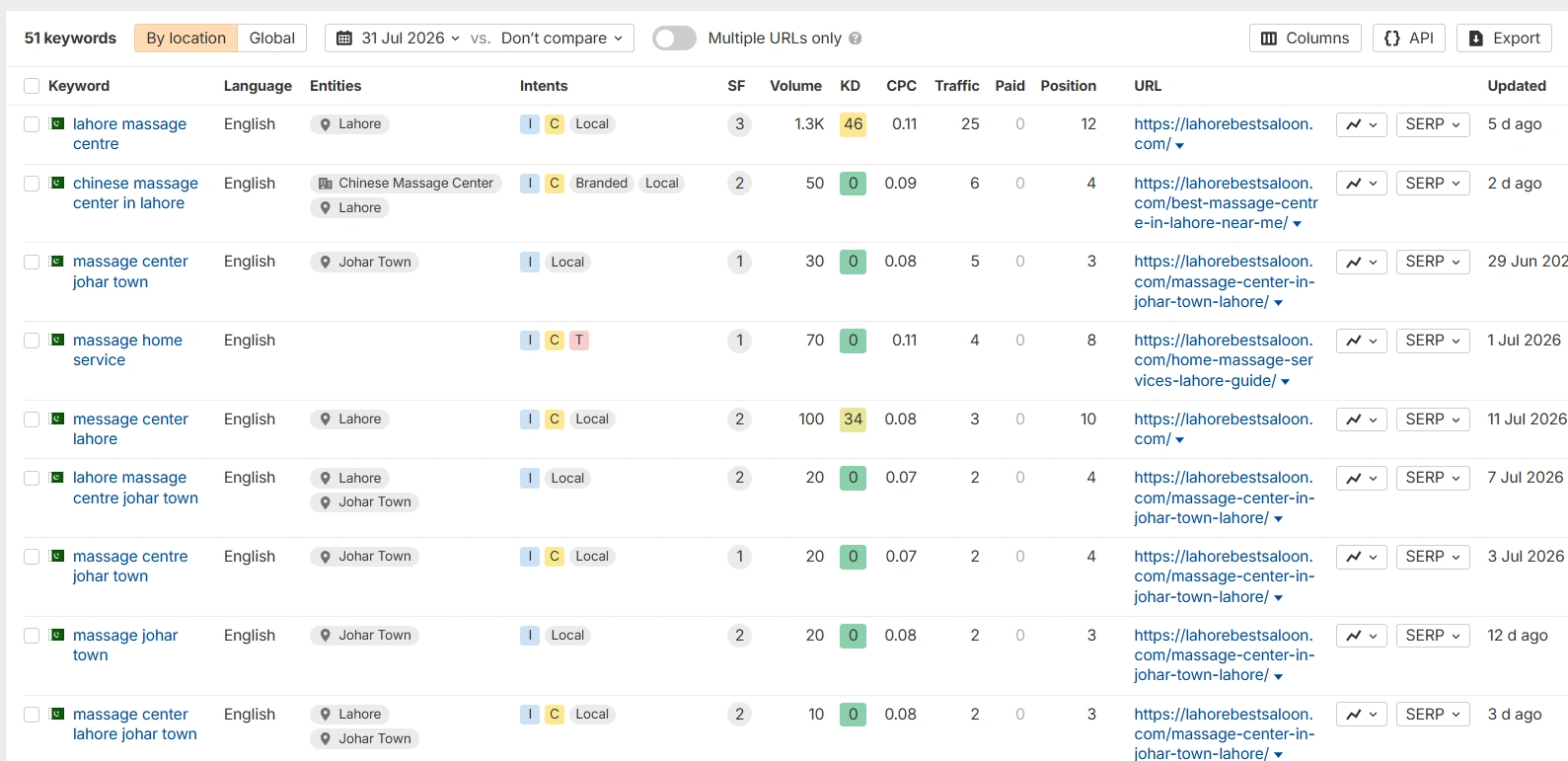Click the Local intent tag for massage center lahore johar town
The width and height of the screenshot is (1568, 761).
coord(592,715)
